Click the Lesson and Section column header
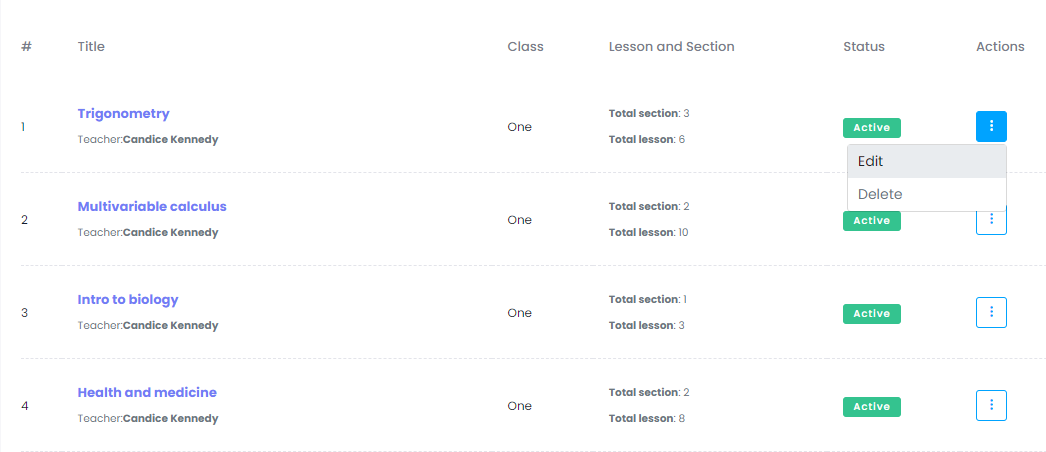 671,46
